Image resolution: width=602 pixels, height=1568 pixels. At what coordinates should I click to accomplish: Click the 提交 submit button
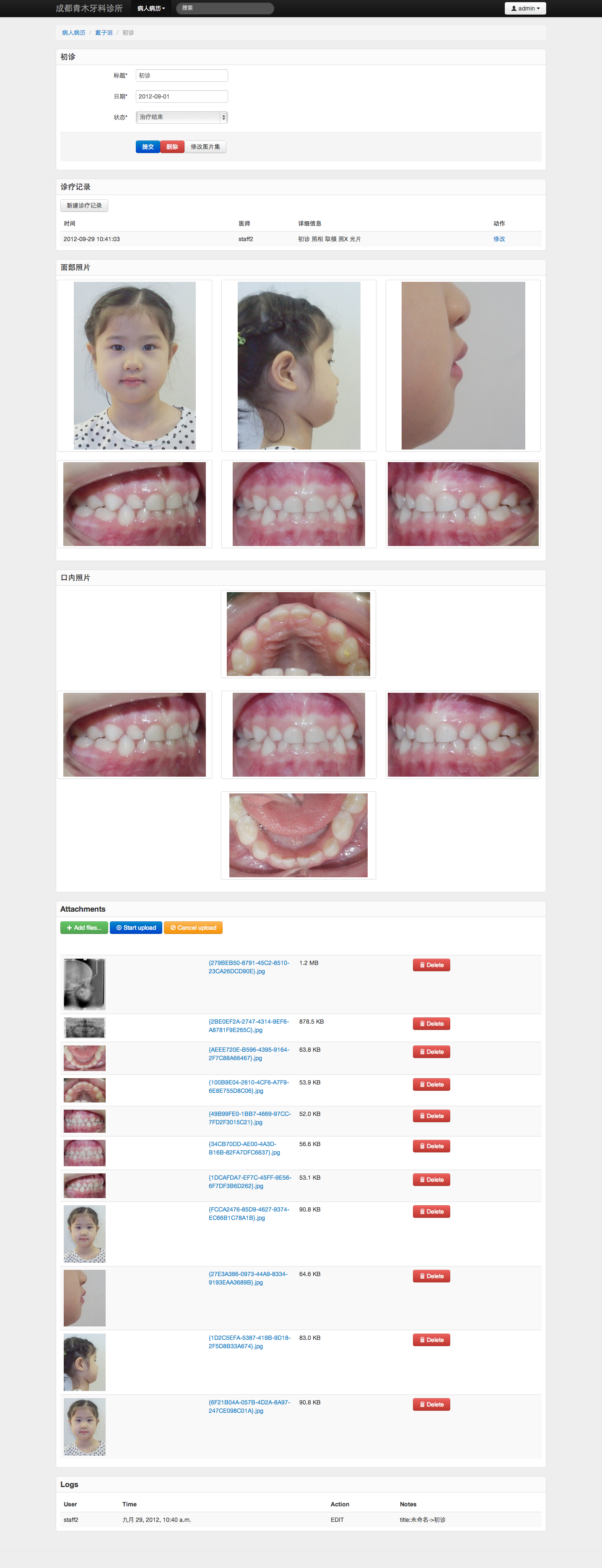coord(148,147)
